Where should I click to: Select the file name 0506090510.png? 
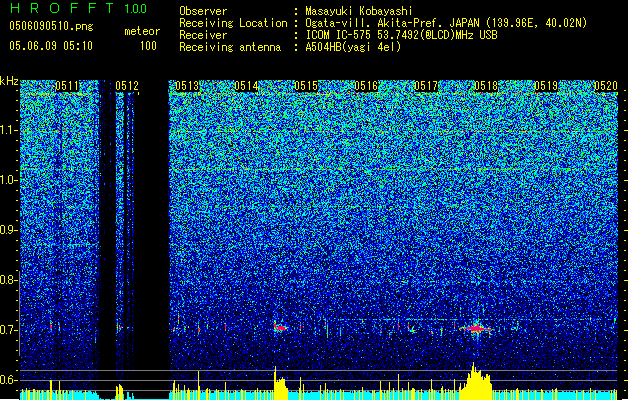51,26
